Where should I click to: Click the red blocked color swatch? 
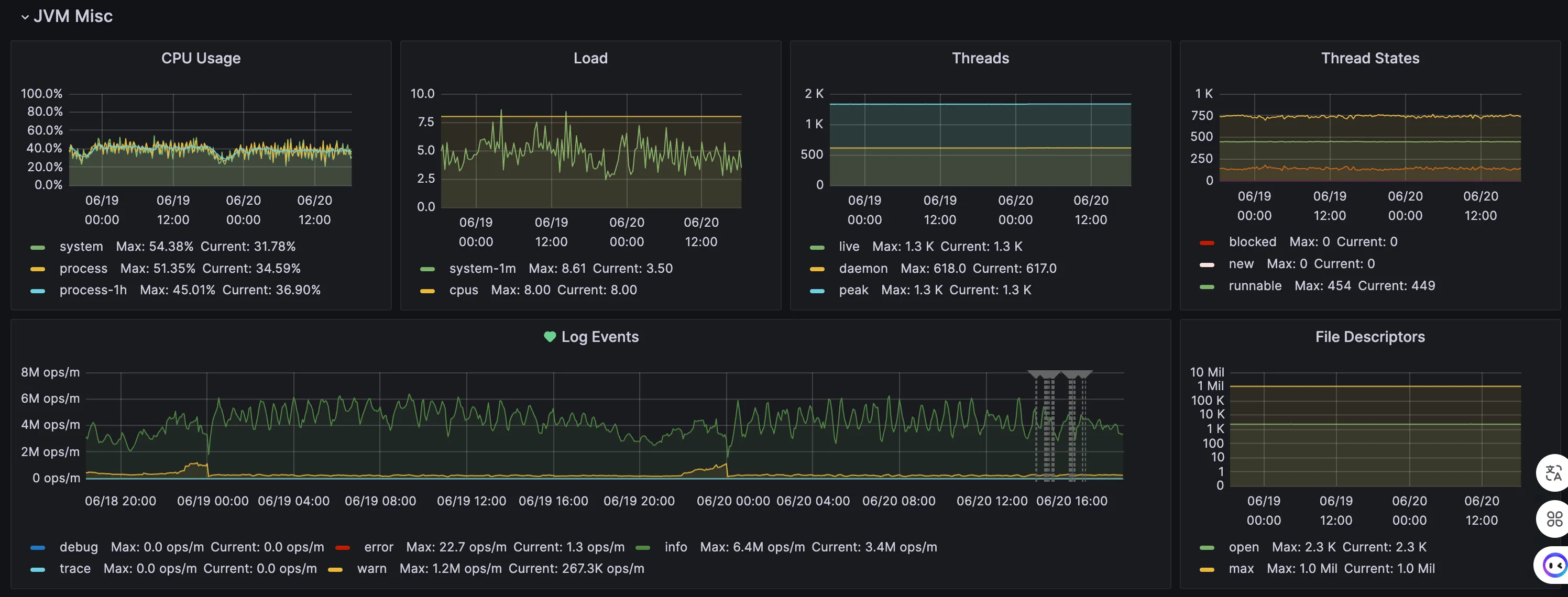[x=1207, y=243]
